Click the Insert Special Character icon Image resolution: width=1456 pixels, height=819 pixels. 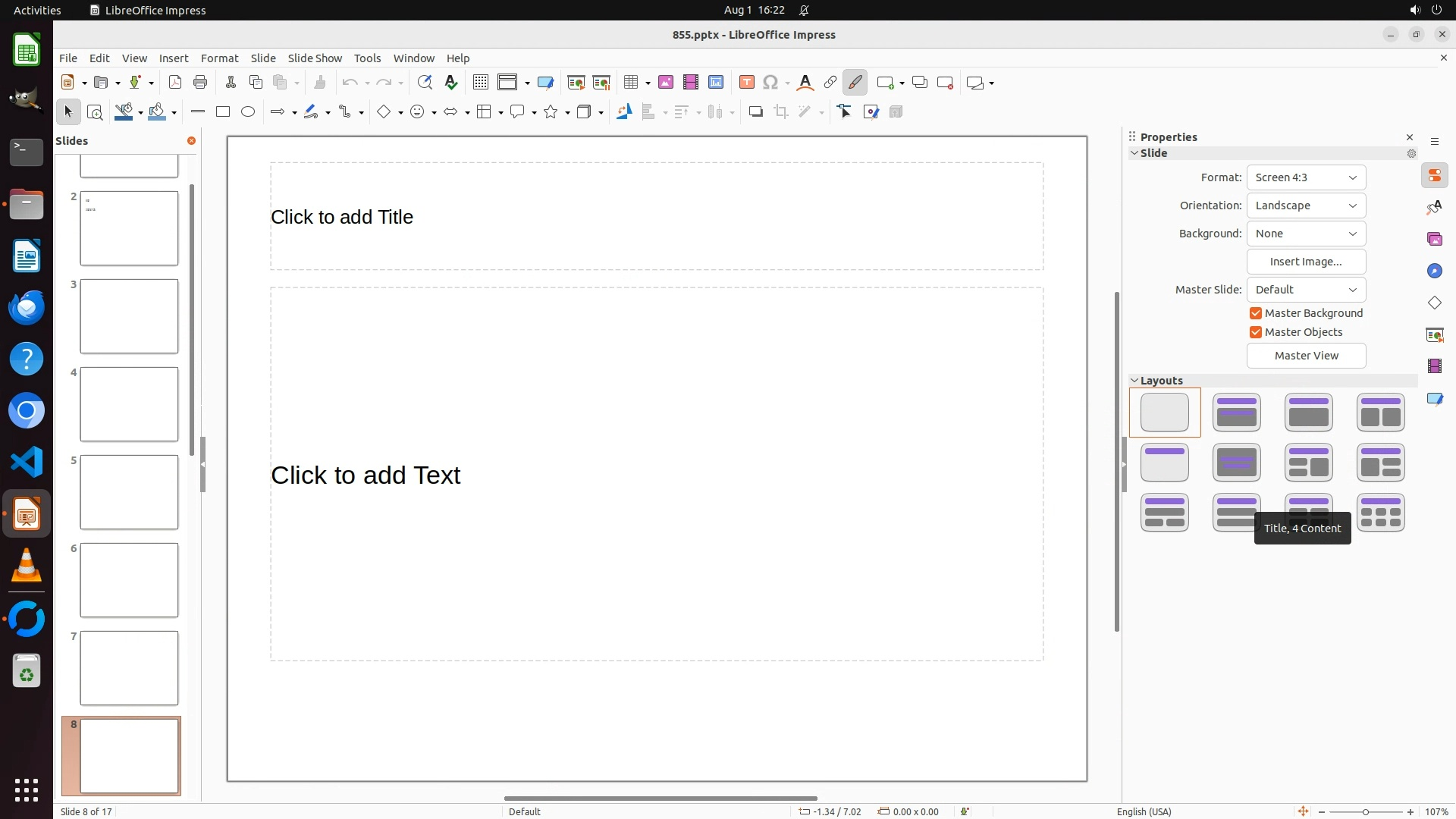click(x=770, y=83)
